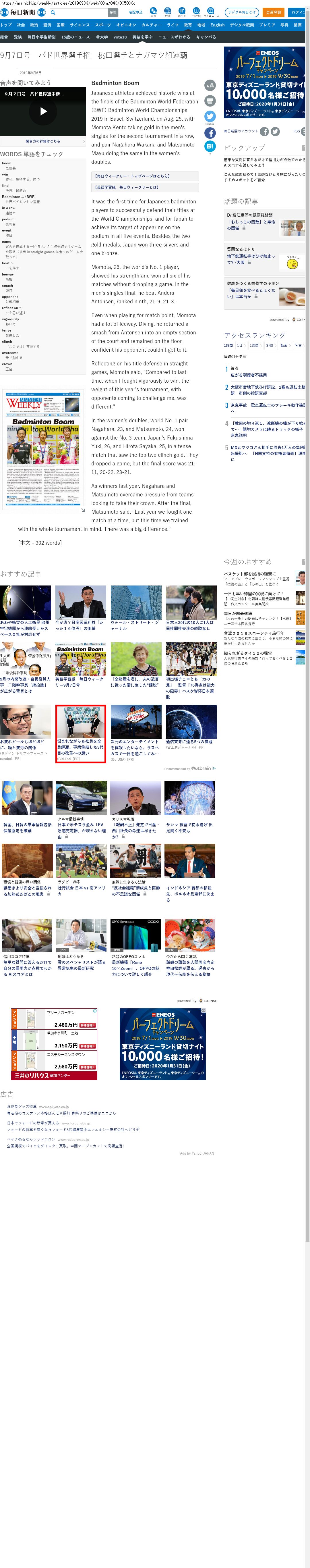The width and height of the screenshot is (310, 1568).
Task: Play the 9月7日号 audio clip
Action: [43, 111]
